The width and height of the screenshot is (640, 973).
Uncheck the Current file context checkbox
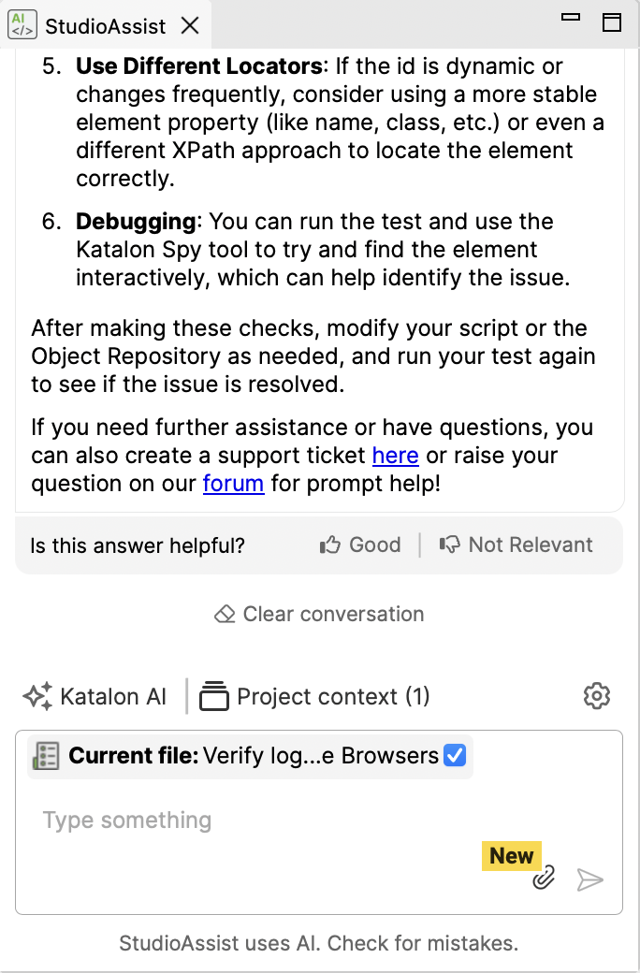pos(454,755)
